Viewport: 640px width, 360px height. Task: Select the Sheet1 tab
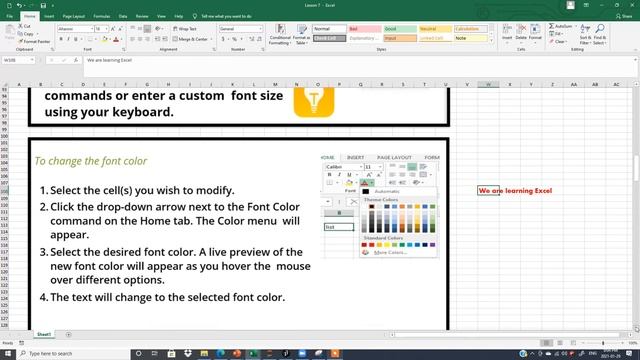[x=44, y=334]
